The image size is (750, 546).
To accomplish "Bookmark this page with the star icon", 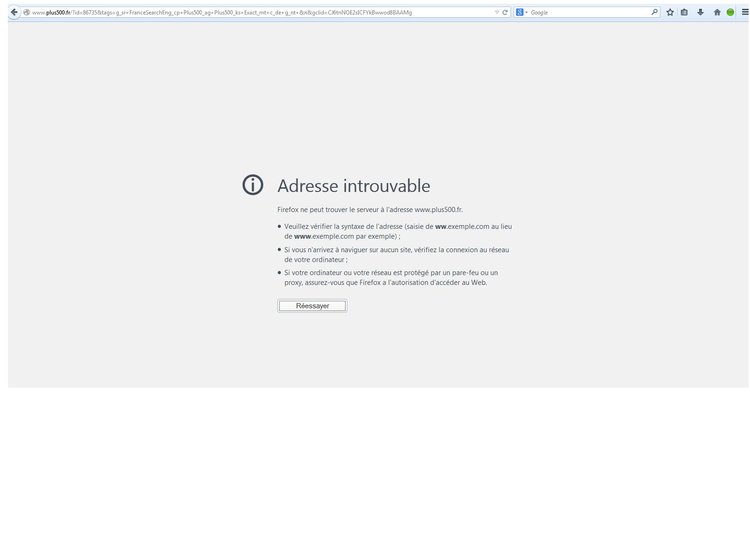I will (670, 12).
